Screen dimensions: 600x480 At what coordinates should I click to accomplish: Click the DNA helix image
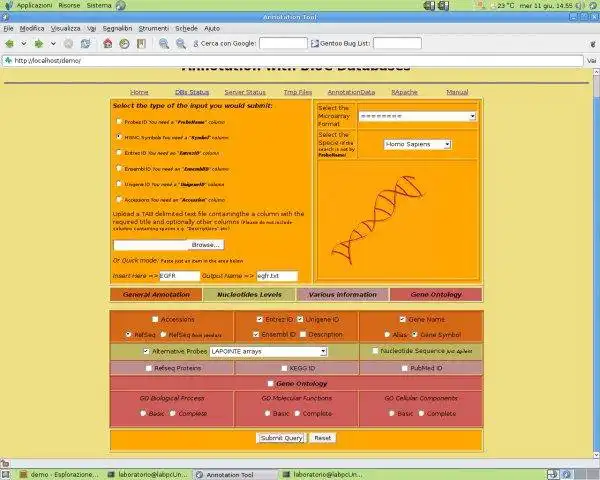point(378,220)
